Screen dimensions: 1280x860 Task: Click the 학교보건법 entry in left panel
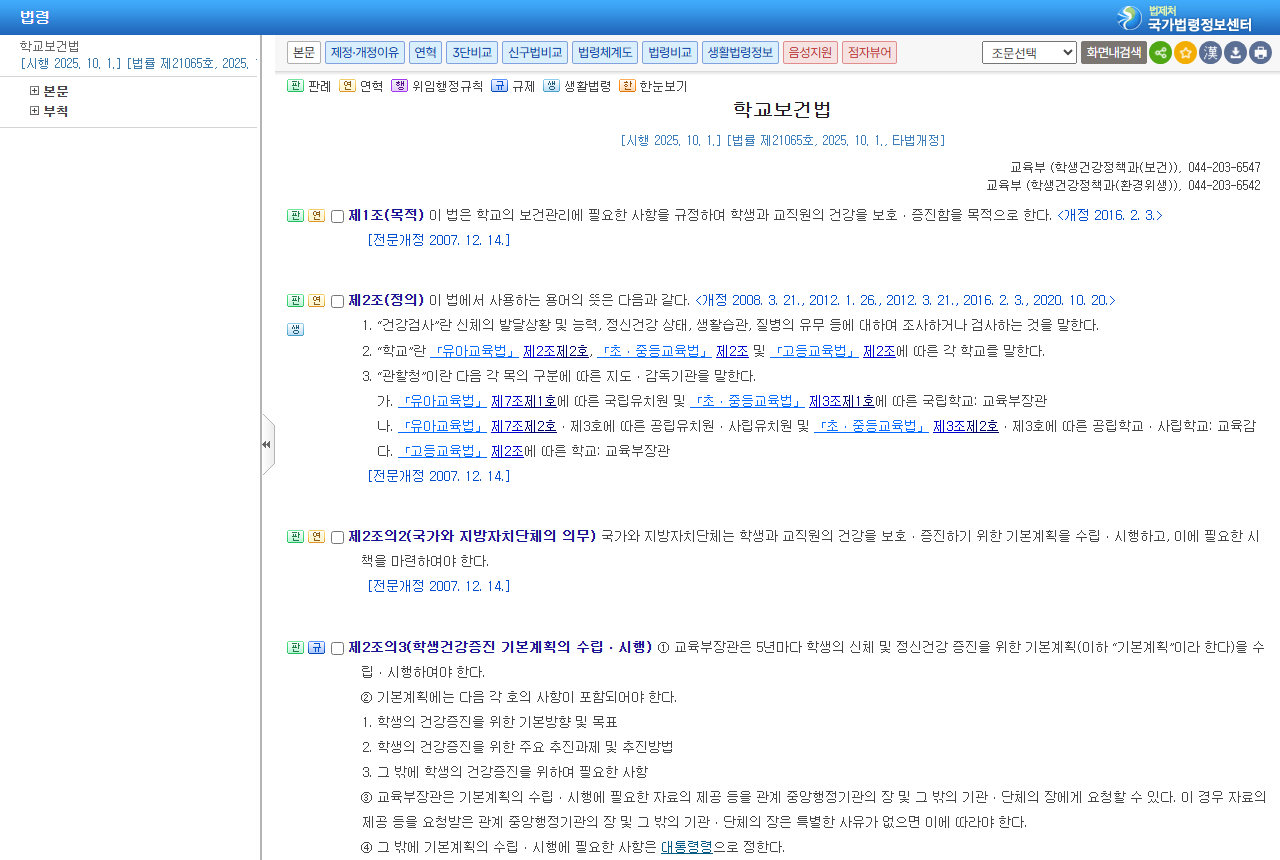[50, 46]
